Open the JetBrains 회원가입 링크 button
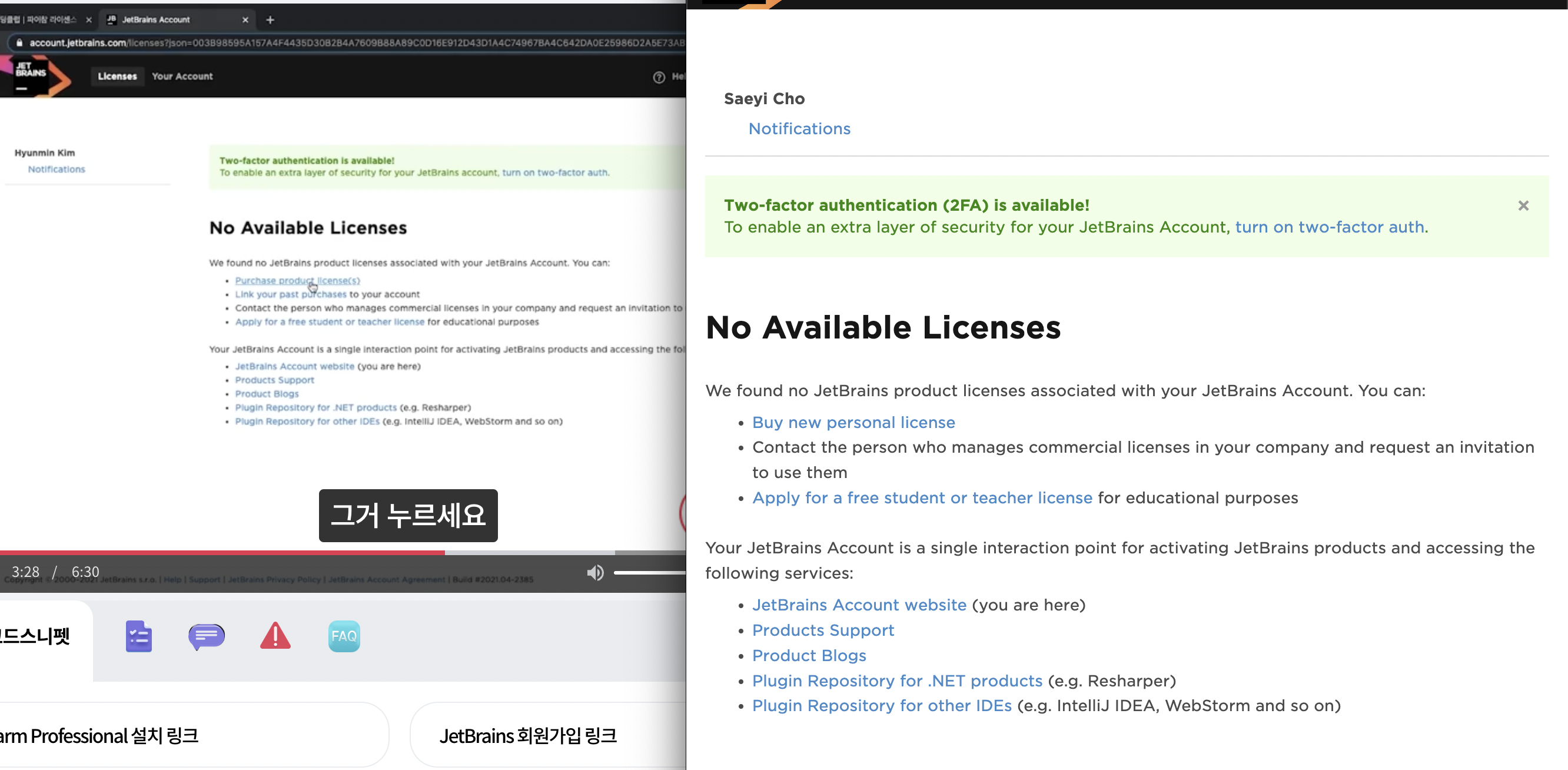This screenshot has width=1568, height=770. pos(548,735)
